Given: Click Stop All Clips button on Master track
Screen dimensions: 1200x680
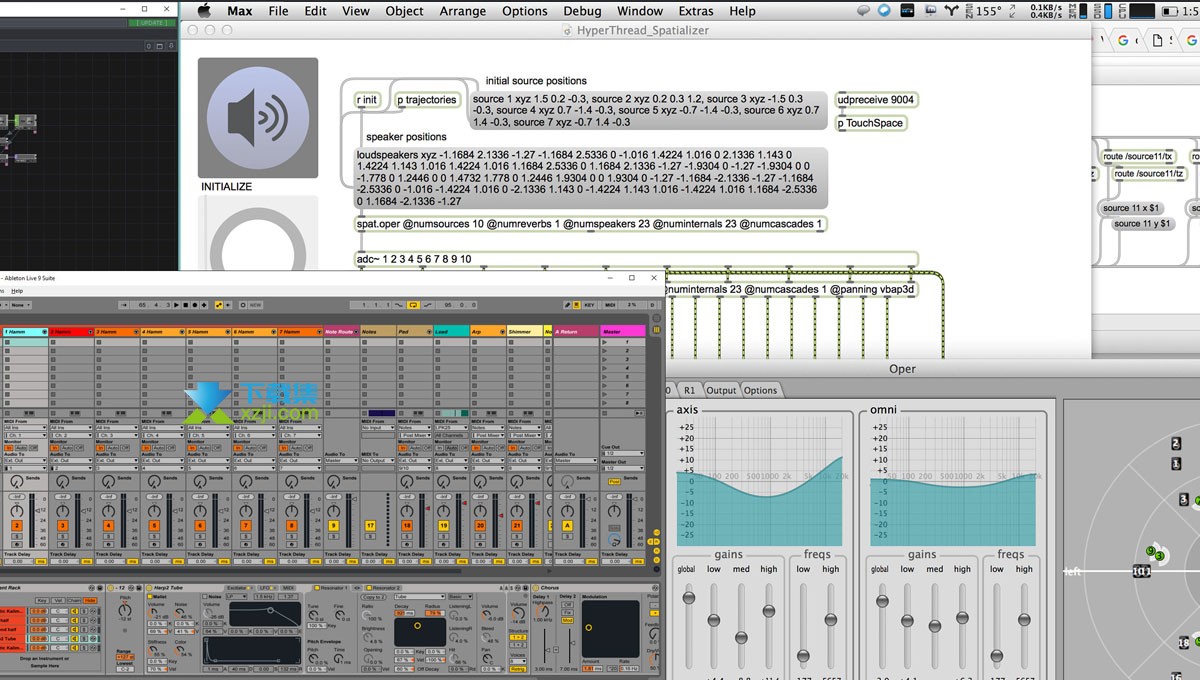Looking at the screenshot, I should (x=604, y=412).
